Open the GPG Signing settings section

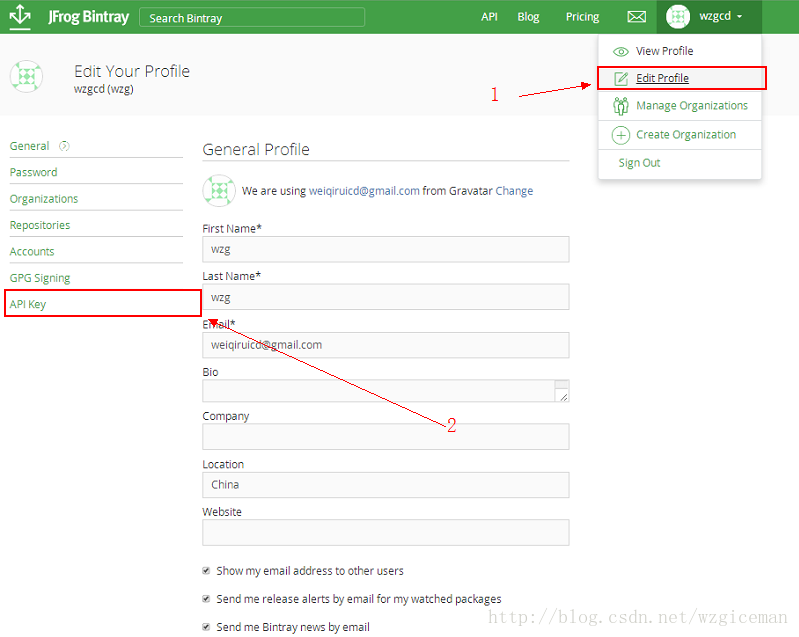(x=40, y=278)
